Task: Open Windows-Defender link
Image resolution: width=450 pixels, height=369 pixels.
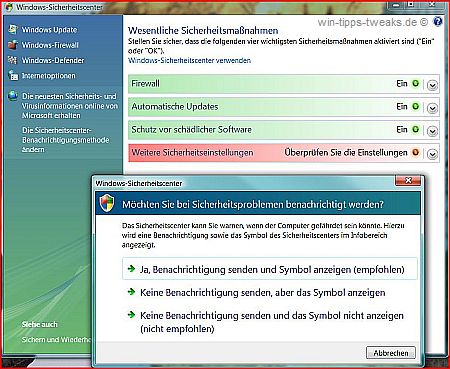Action: (x=53, y=60)
